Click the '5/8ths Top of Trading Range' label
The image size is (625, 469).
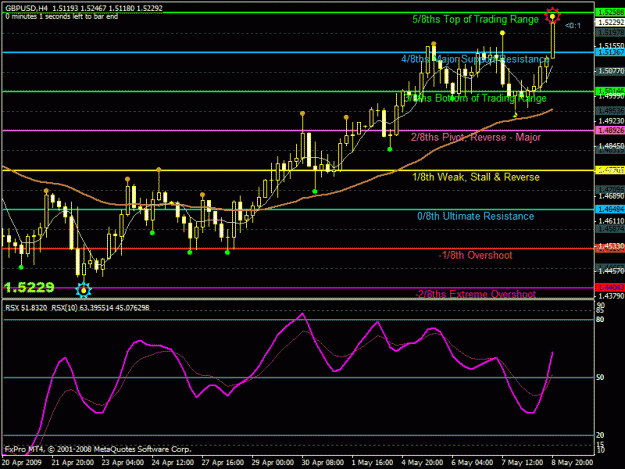click(x=476, y=19)
